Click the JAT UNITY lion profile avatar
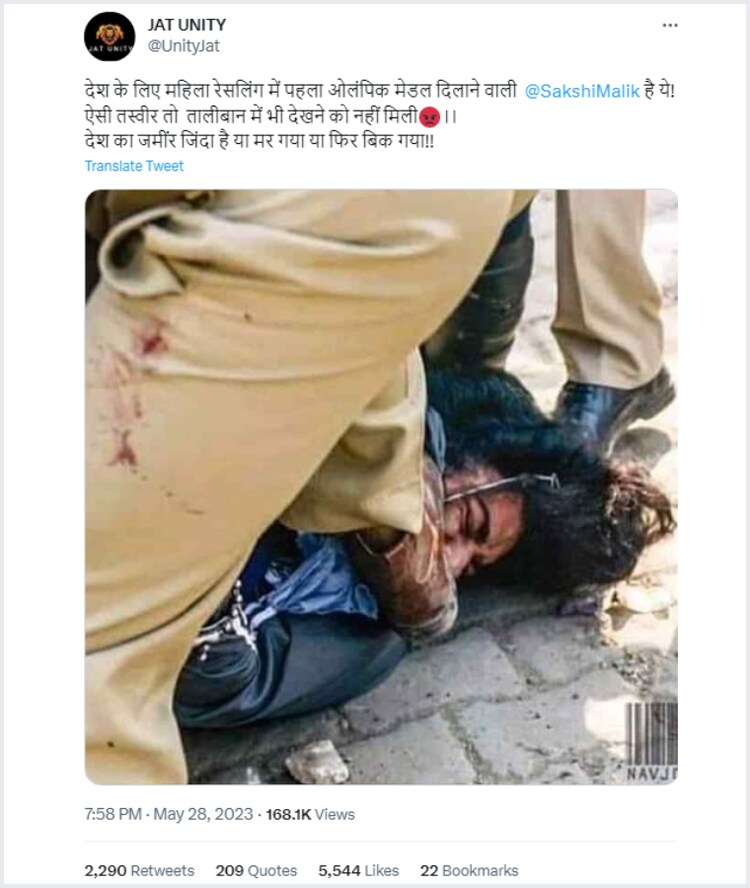This screenshot has height=888, width=750. tap(109, 37)
